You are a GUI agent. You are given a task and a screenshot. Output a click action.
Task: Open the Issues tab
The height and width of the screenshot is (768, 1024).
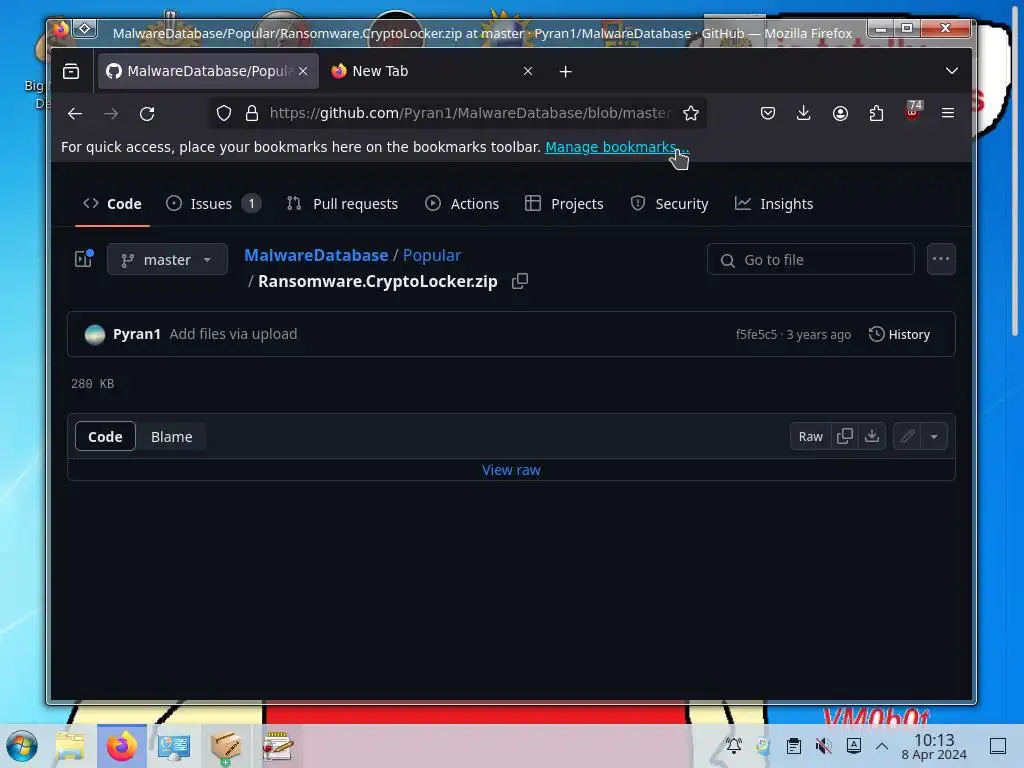click(213, 204)
